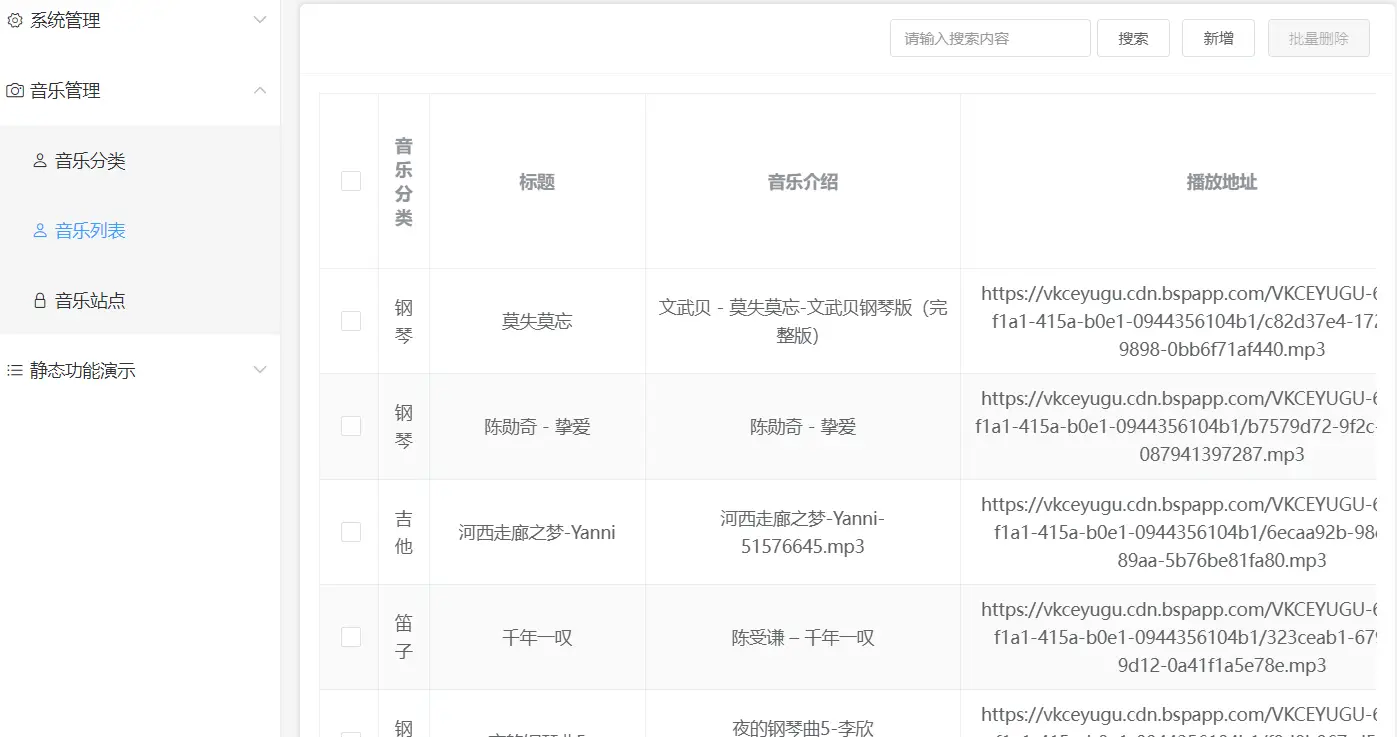1397x737 pixels.
Task: Click the list icon beside 静态功能演示
Action: [x=15, y=371]
